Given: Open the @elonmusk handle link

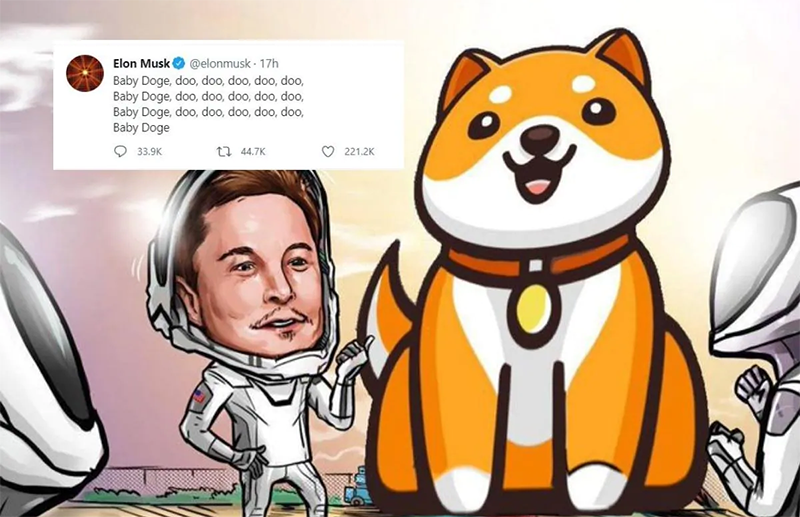Looking at the screenshot, I should tap(220, 64).
